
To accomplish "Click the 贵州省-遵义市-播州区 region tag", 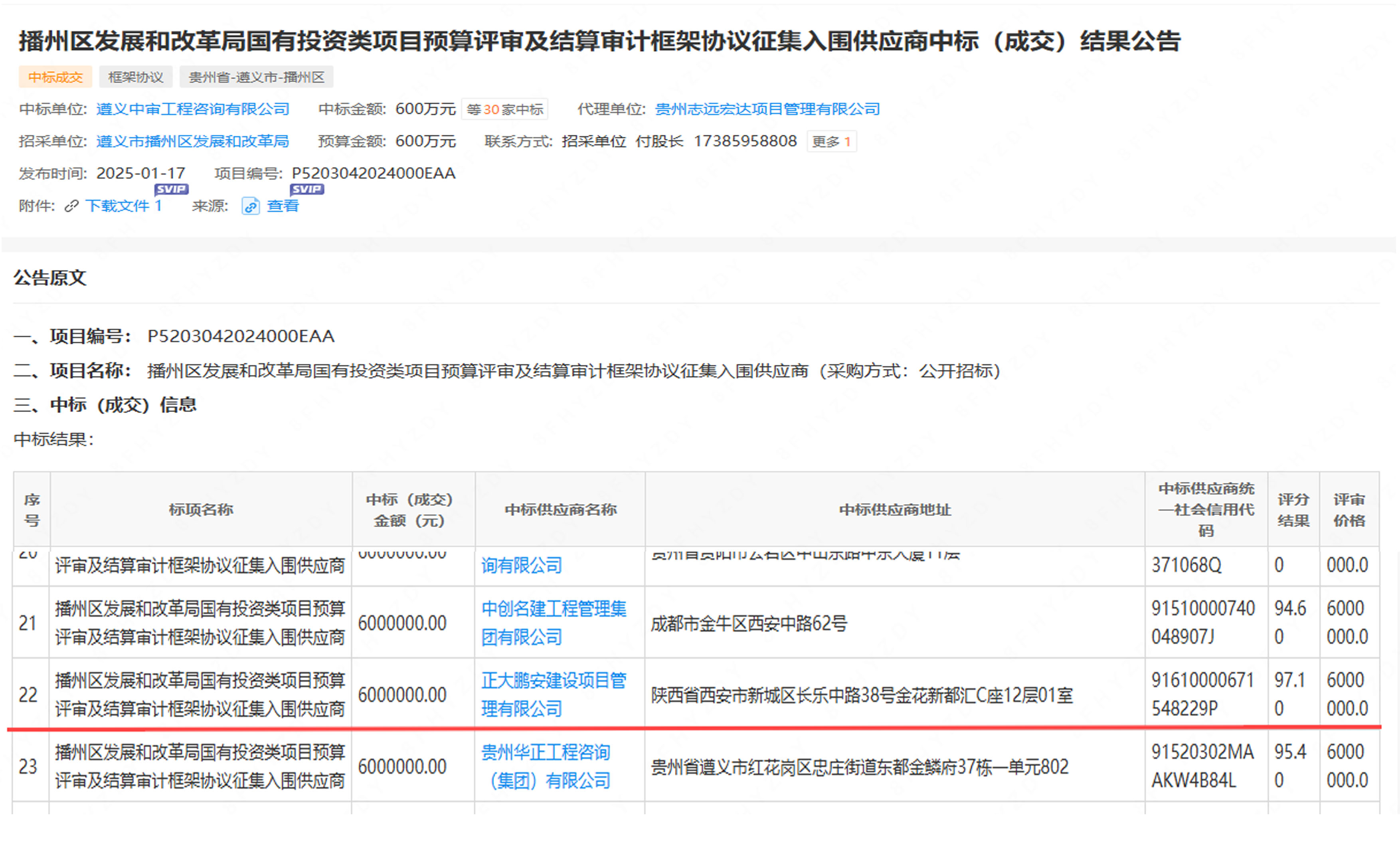I will pyautogui.click(x=256, y=77).
